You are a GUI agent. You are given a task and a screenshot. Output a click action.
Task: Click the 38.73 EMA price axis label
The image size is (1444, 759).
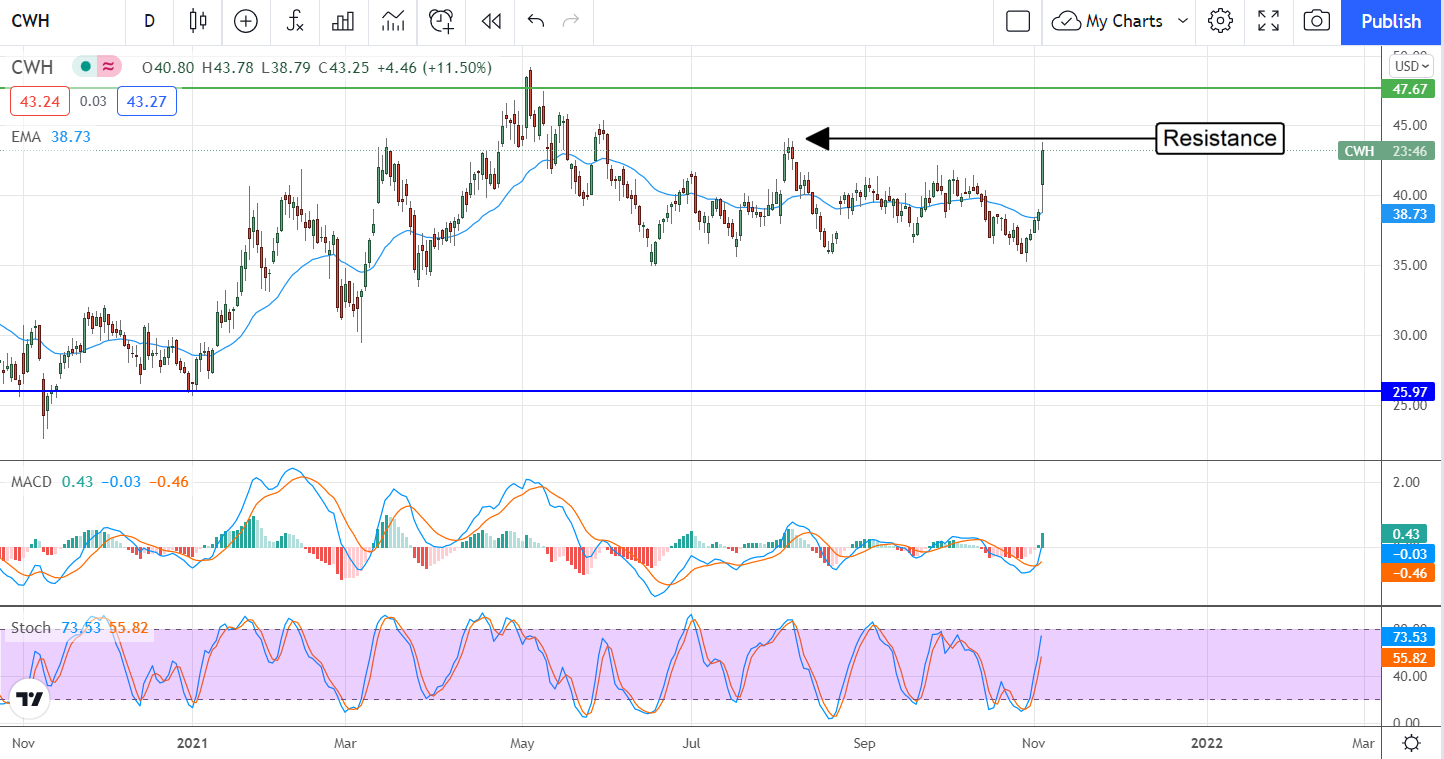tap(1409, 213)
